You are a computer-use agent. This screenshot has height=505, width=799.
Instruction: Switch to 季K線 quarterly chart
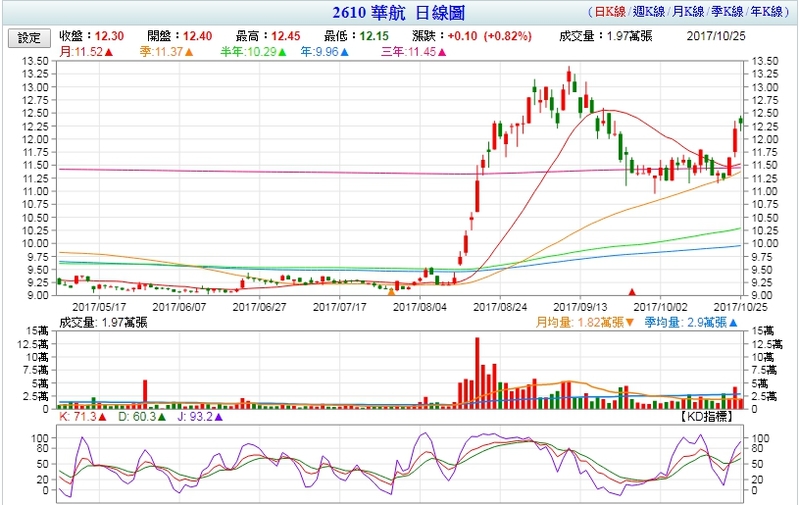click(727, 12)
